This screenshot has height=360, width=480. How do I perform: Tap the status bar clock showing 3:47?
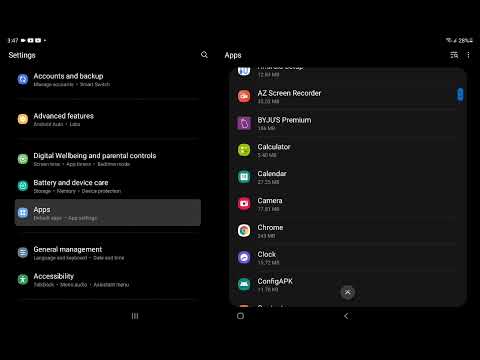pos(13,41)
